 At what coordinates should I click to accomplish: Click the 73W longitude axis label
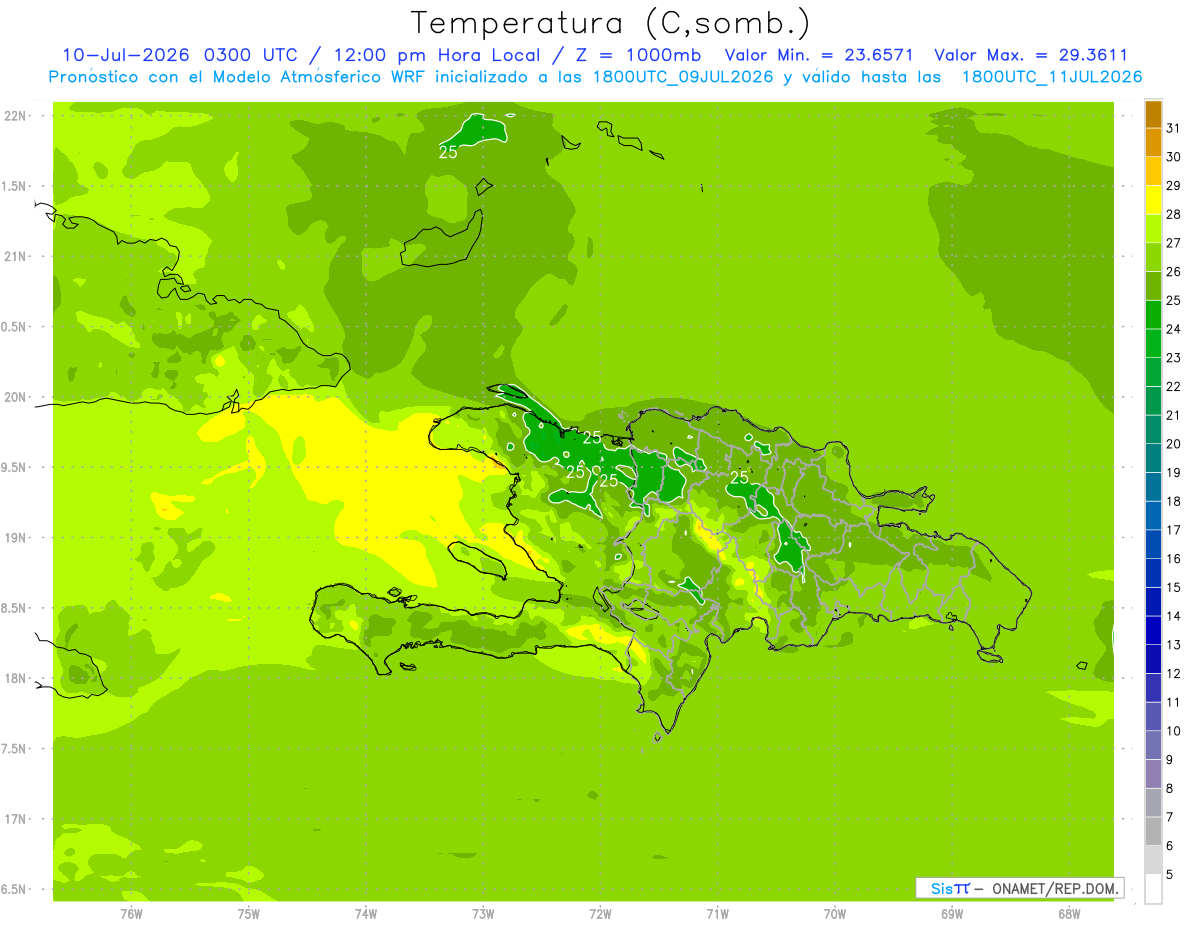483,913
